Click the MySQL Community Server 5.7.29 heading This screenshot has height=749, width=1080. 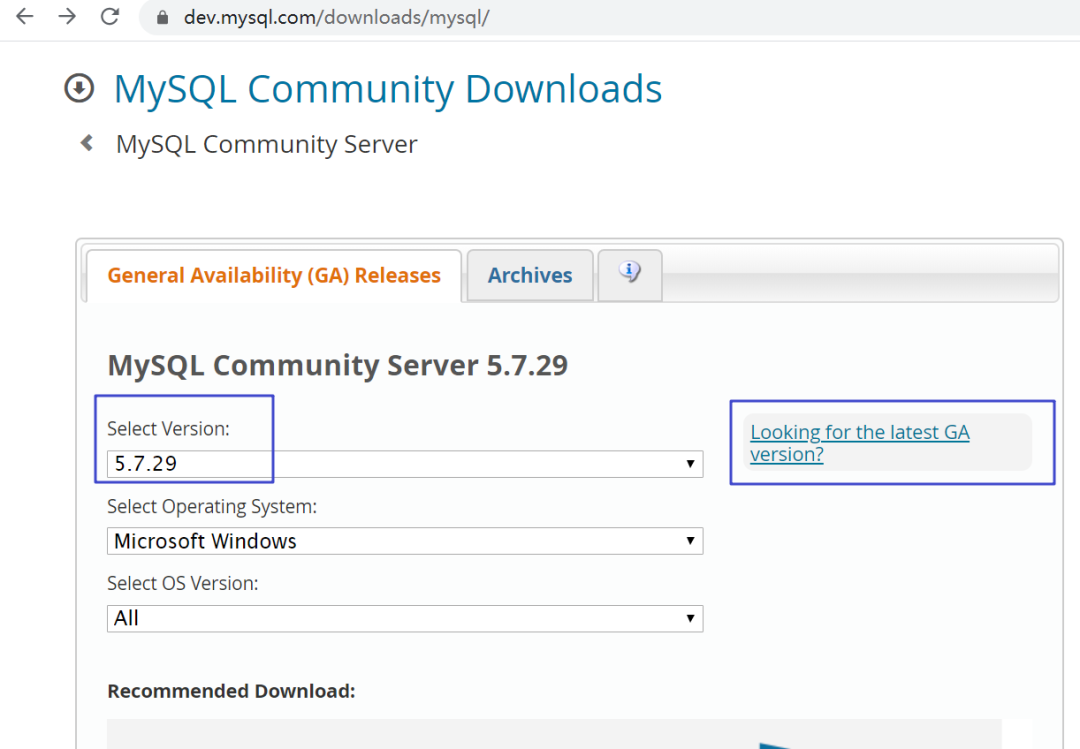(x=337, y=365)
